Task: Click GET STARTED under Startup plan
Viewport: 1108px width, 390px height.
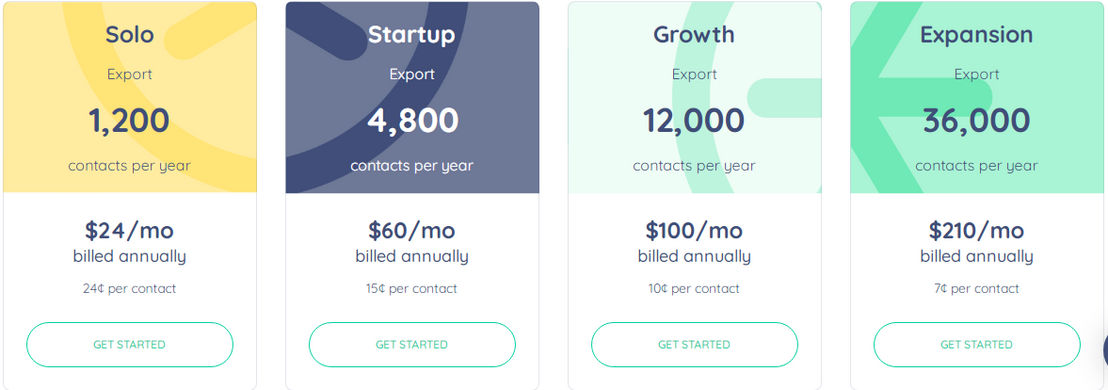Action: [412, 345]
